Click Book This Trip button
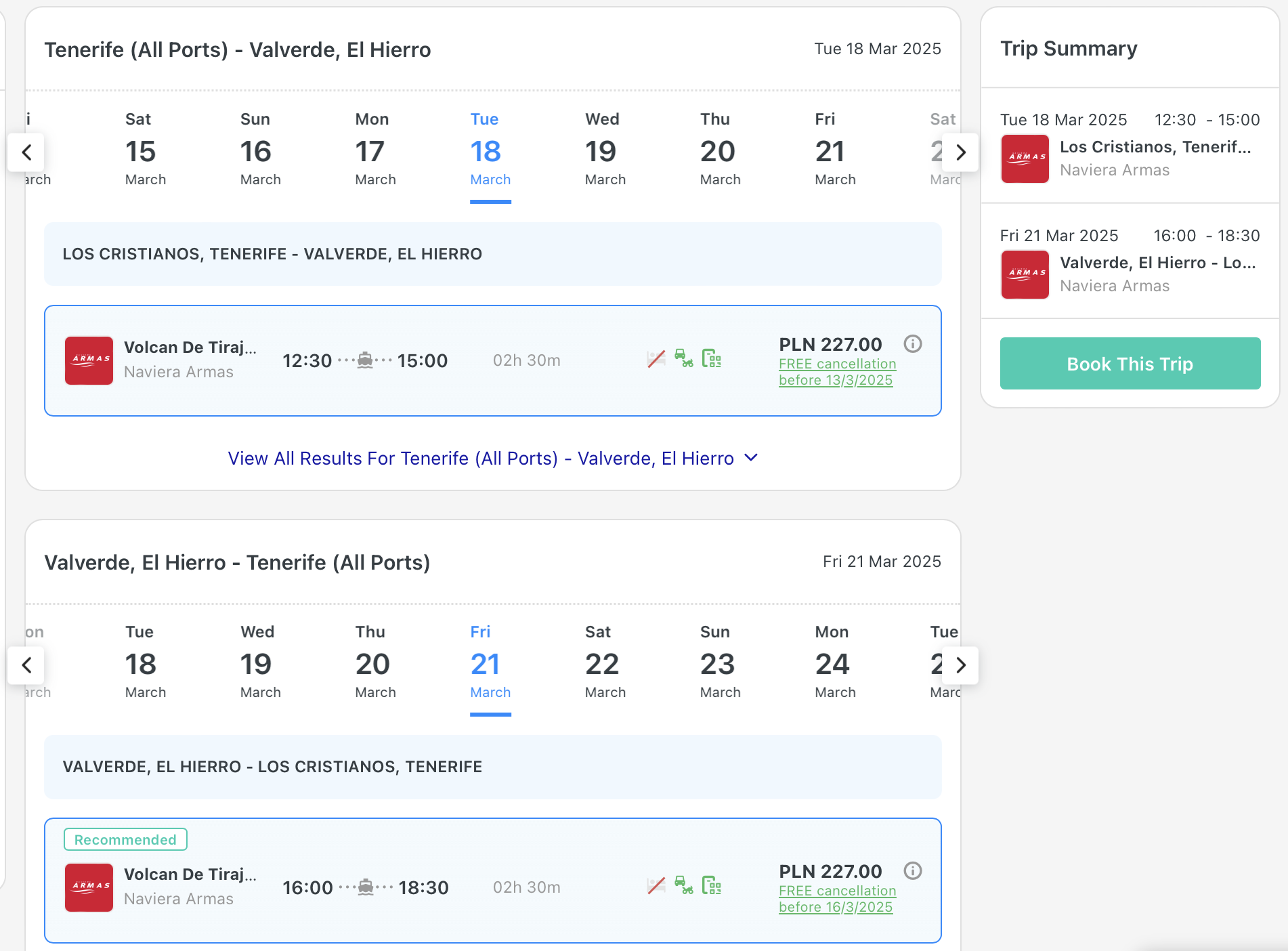The height and width of the screenshot is (951, 1288). pos(1130,364)
